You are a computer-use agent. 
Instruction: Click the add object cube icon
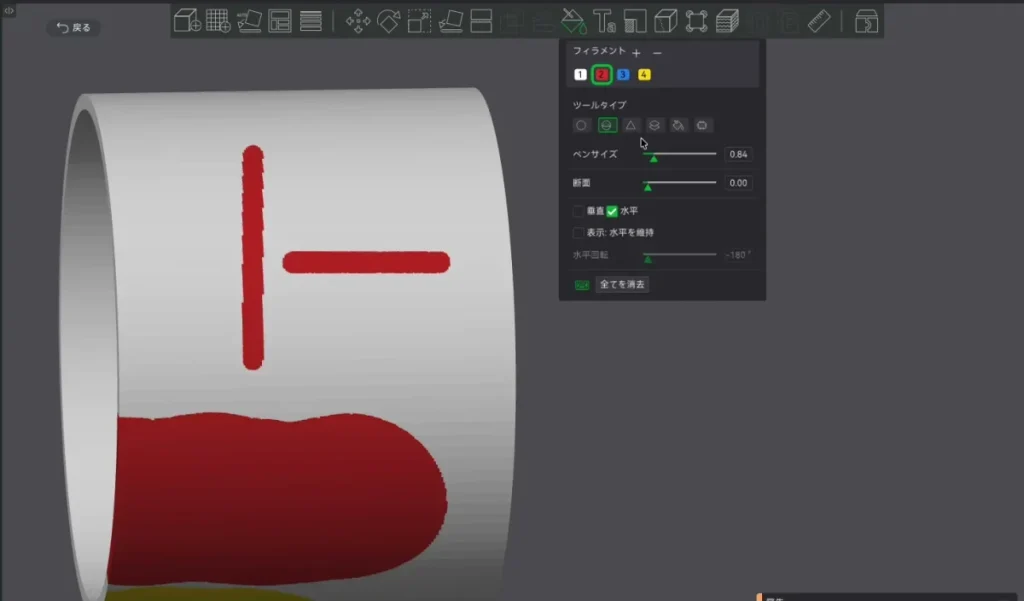point(187,21)
